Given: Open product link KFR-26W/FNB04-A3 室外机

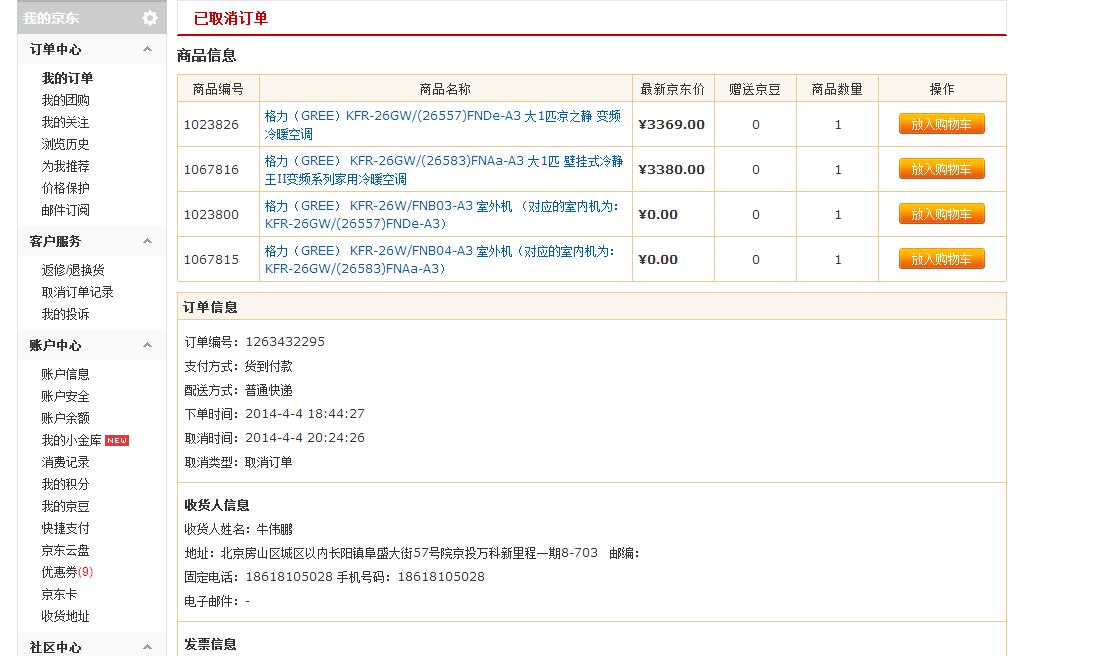Looking at the screenshot, I should [x=439, y=260].
